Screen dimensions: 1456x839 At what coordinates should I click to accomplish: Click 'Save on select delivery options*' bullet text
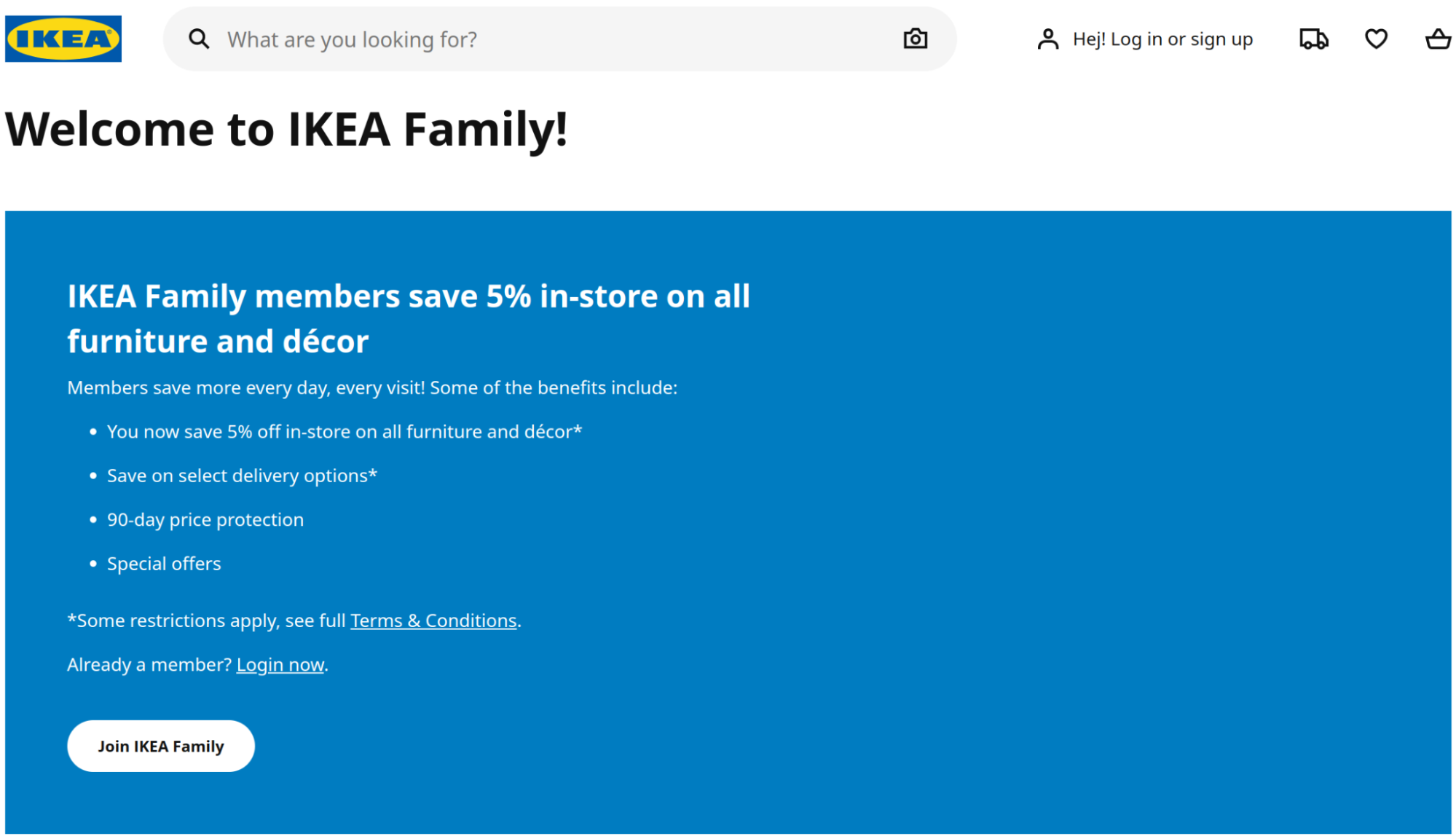pyautogui.click(x=242, y=476)
